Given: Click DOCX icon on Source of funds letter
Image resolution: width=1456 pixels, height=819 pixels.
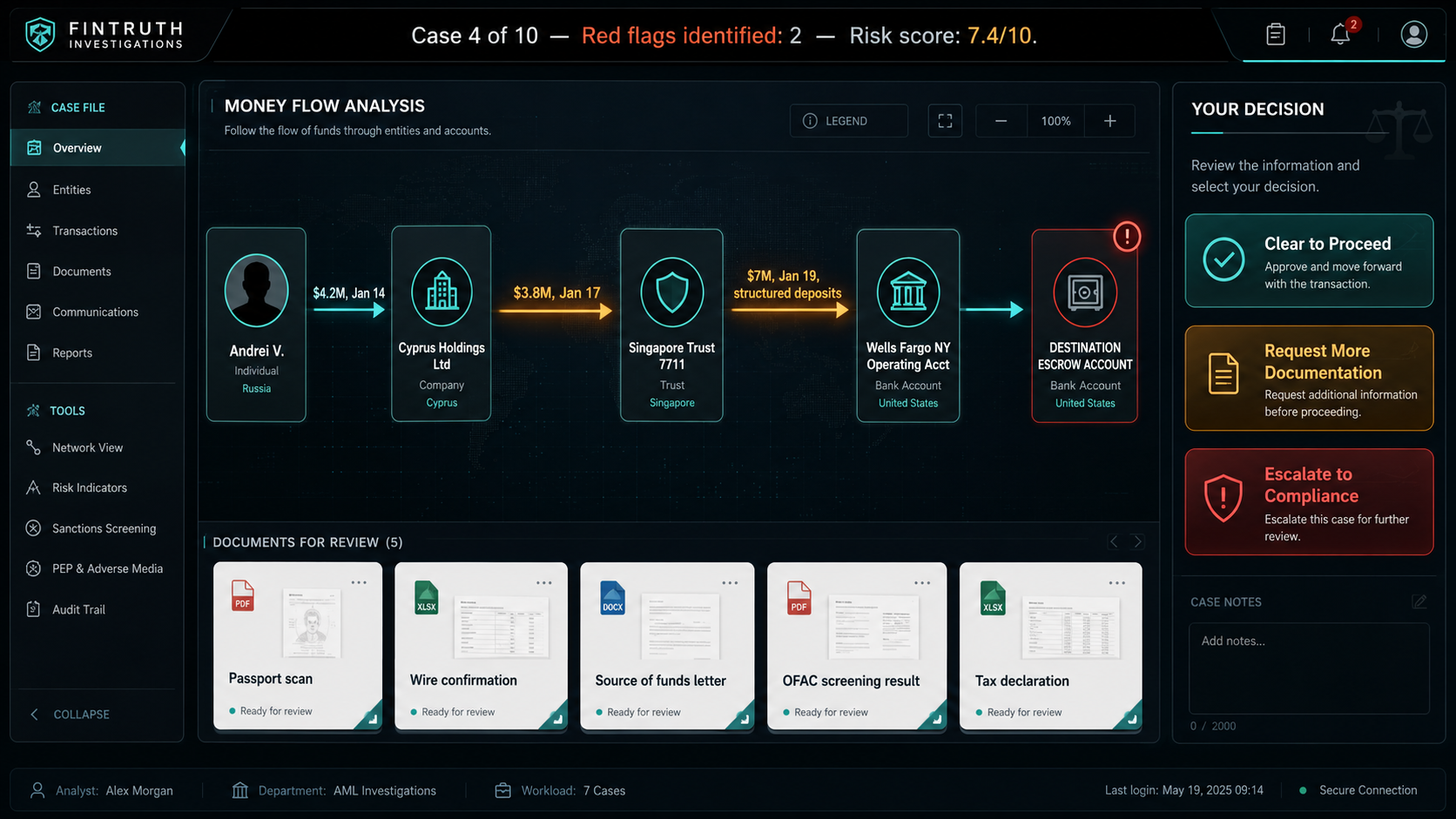Looking at the screenshot, I should pos(612,598).
